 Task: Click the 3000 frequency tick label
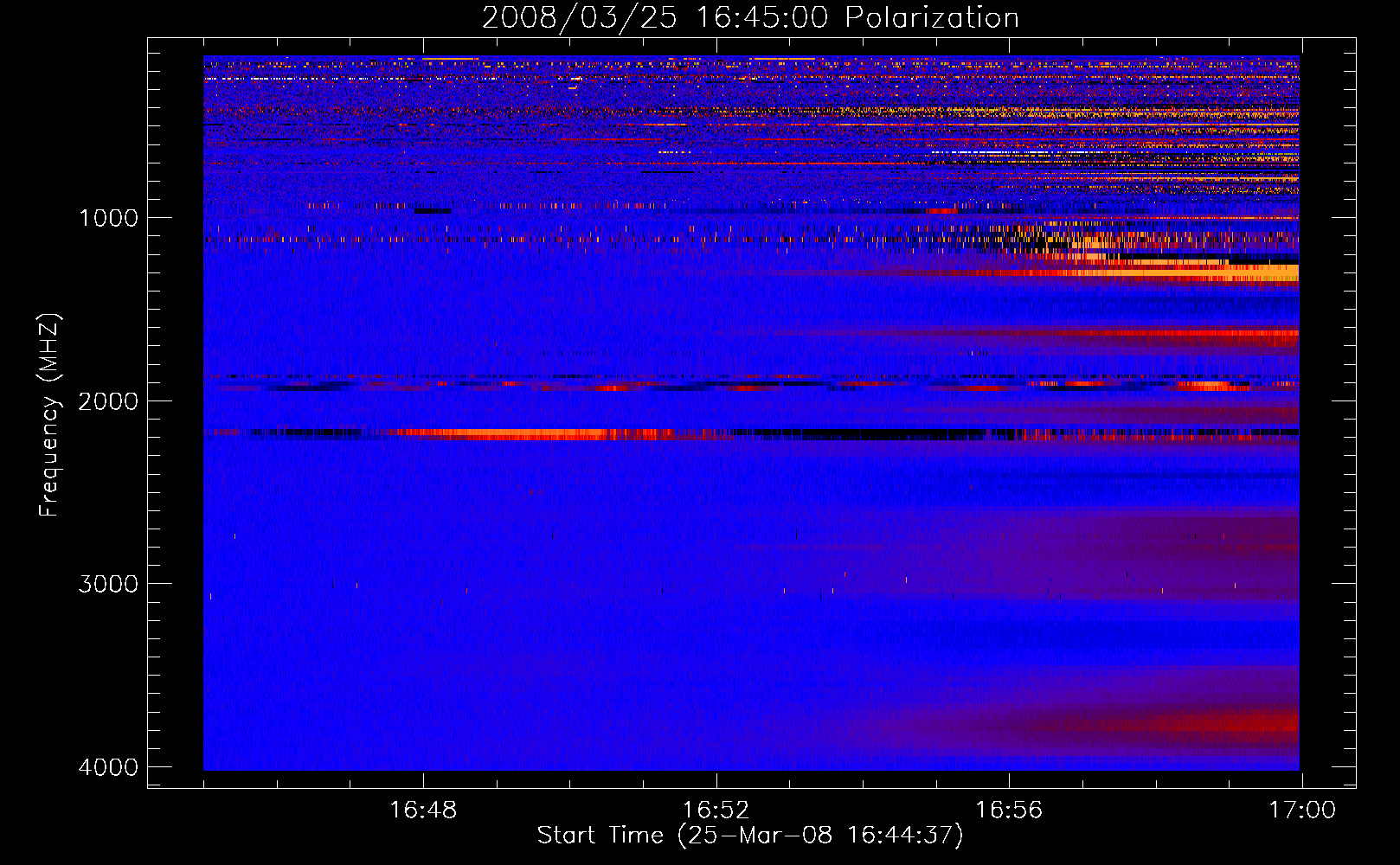pos(108,584)
